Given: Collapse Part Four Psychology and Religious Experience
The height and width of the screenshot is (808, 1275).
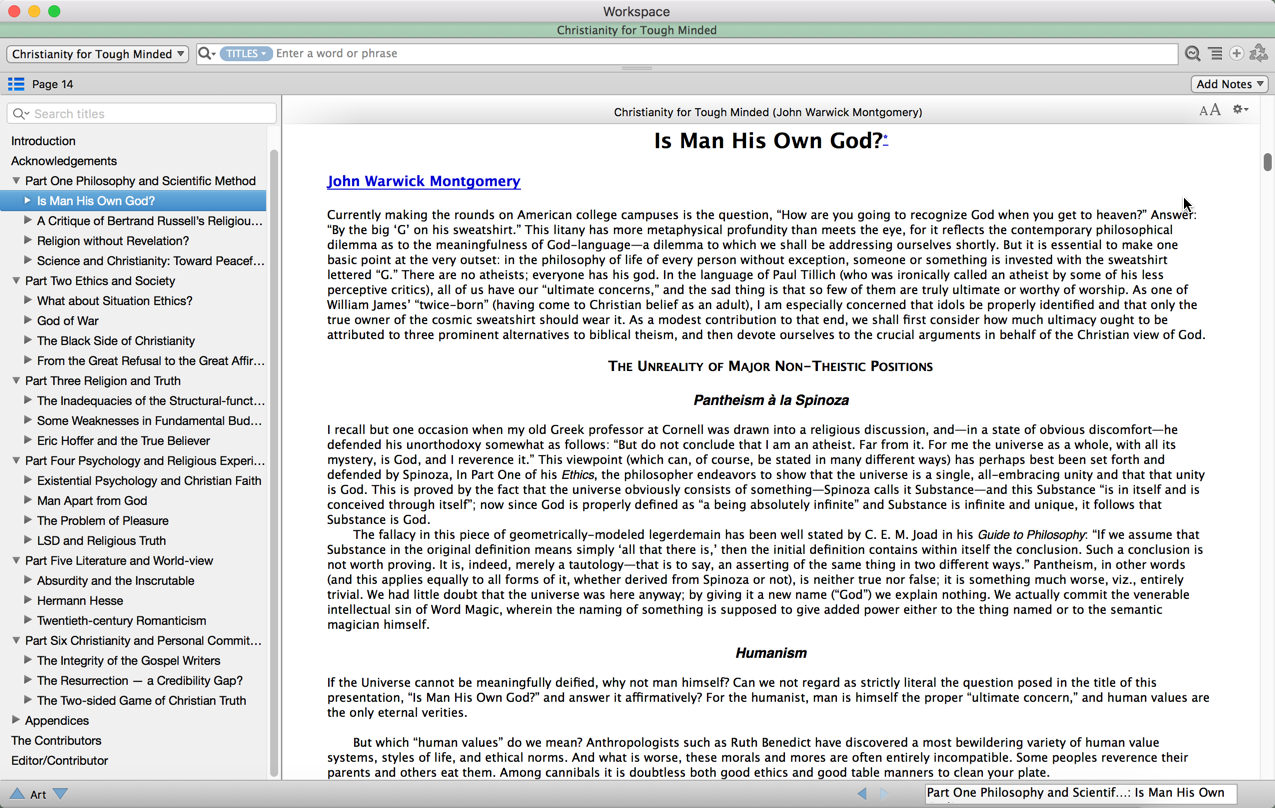Looking at the screenshot, I should coord(16,461).
